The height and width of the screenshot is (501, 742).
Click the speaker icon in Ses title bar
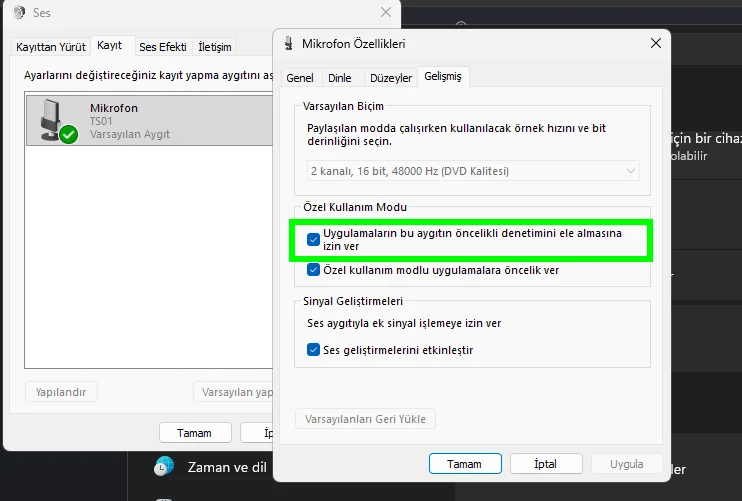coord(19,12)
